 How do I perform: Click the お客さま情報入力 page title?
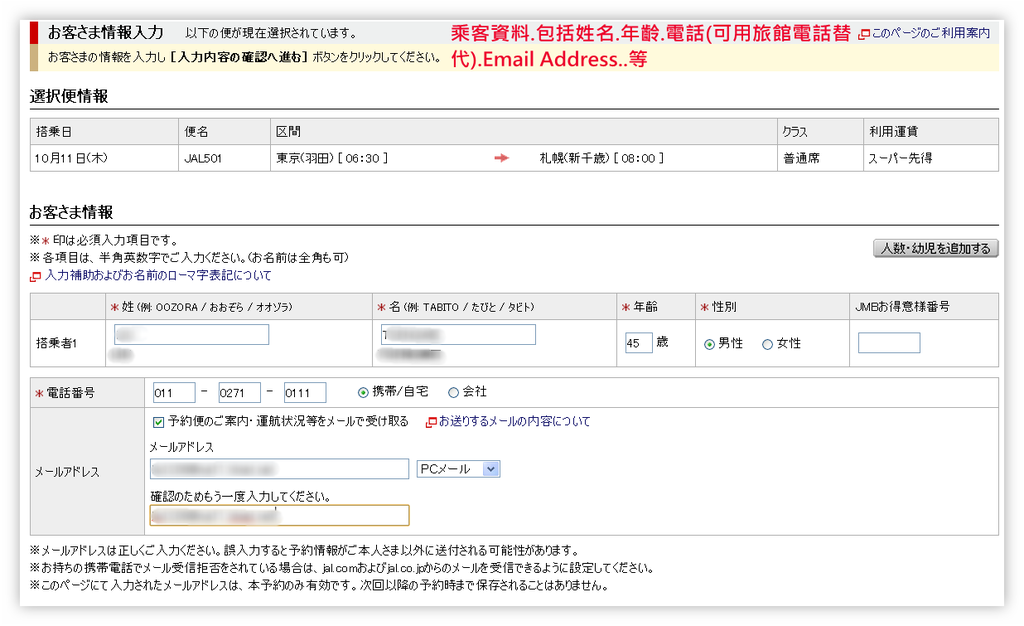[x=105, y=33]
